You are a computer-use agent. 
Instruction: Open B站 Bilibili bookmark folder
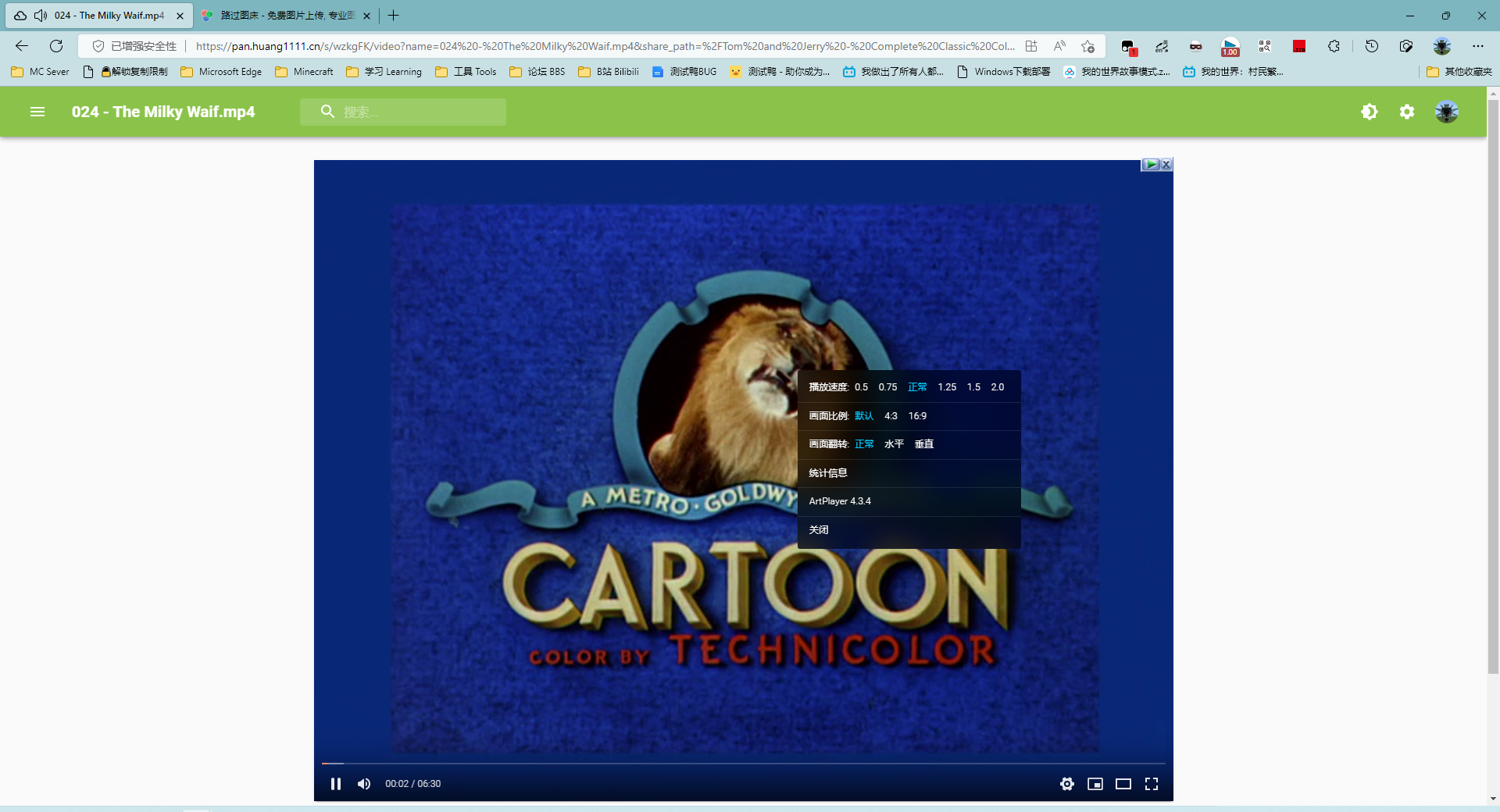(609, 72)
